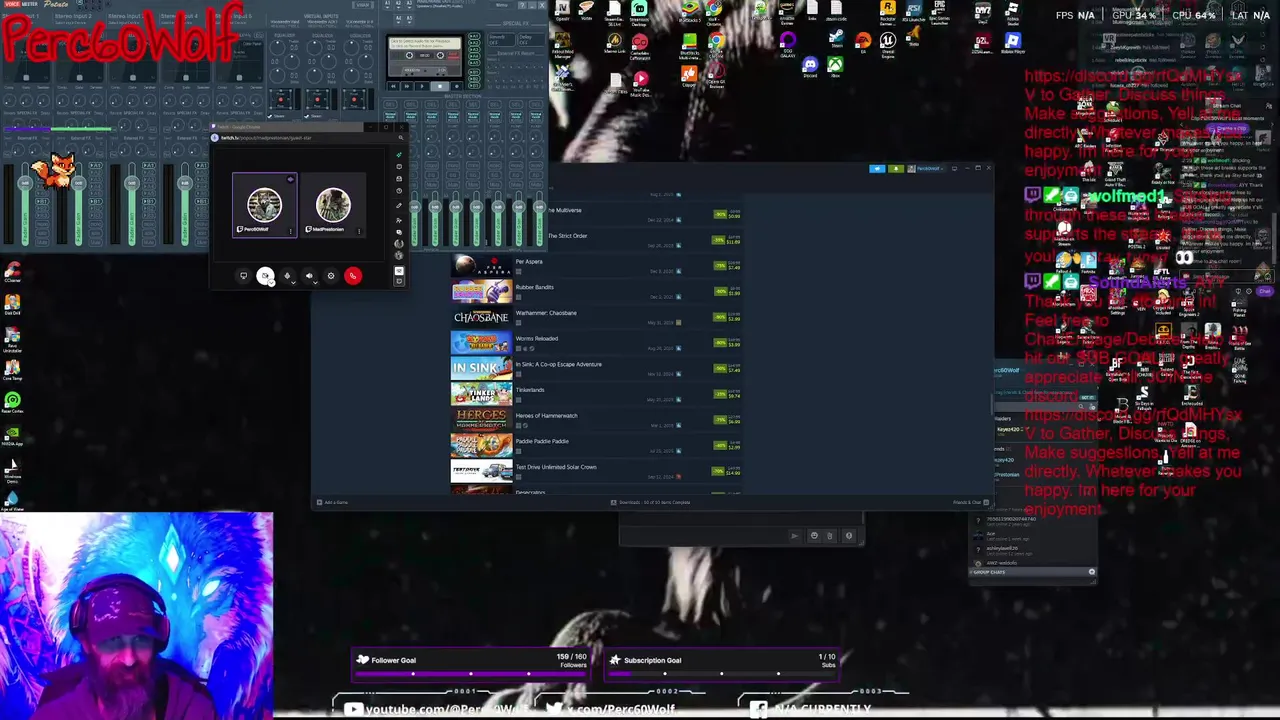
Task: Open Downloads status in Steam bottom bar
Action: [x=652, y=502]
